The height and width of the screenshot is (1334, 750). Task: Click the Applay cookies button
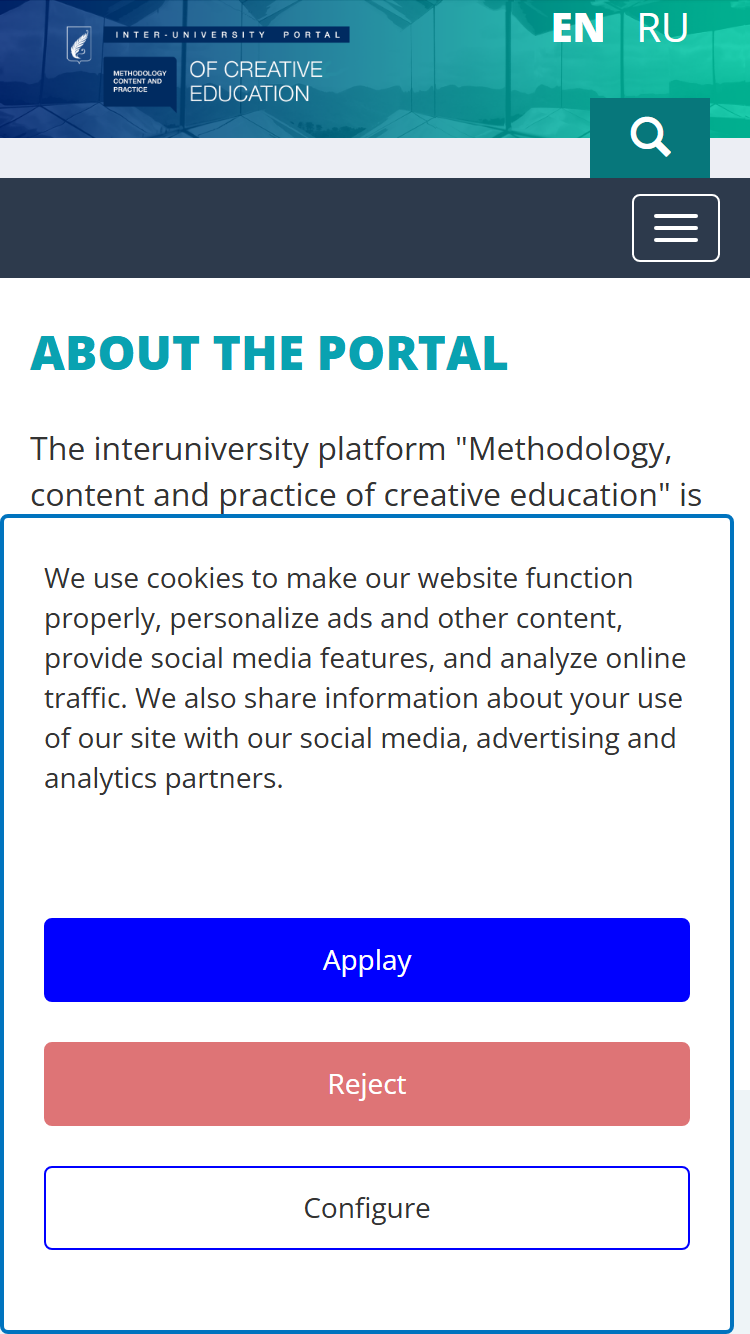[x=367, y=960]
